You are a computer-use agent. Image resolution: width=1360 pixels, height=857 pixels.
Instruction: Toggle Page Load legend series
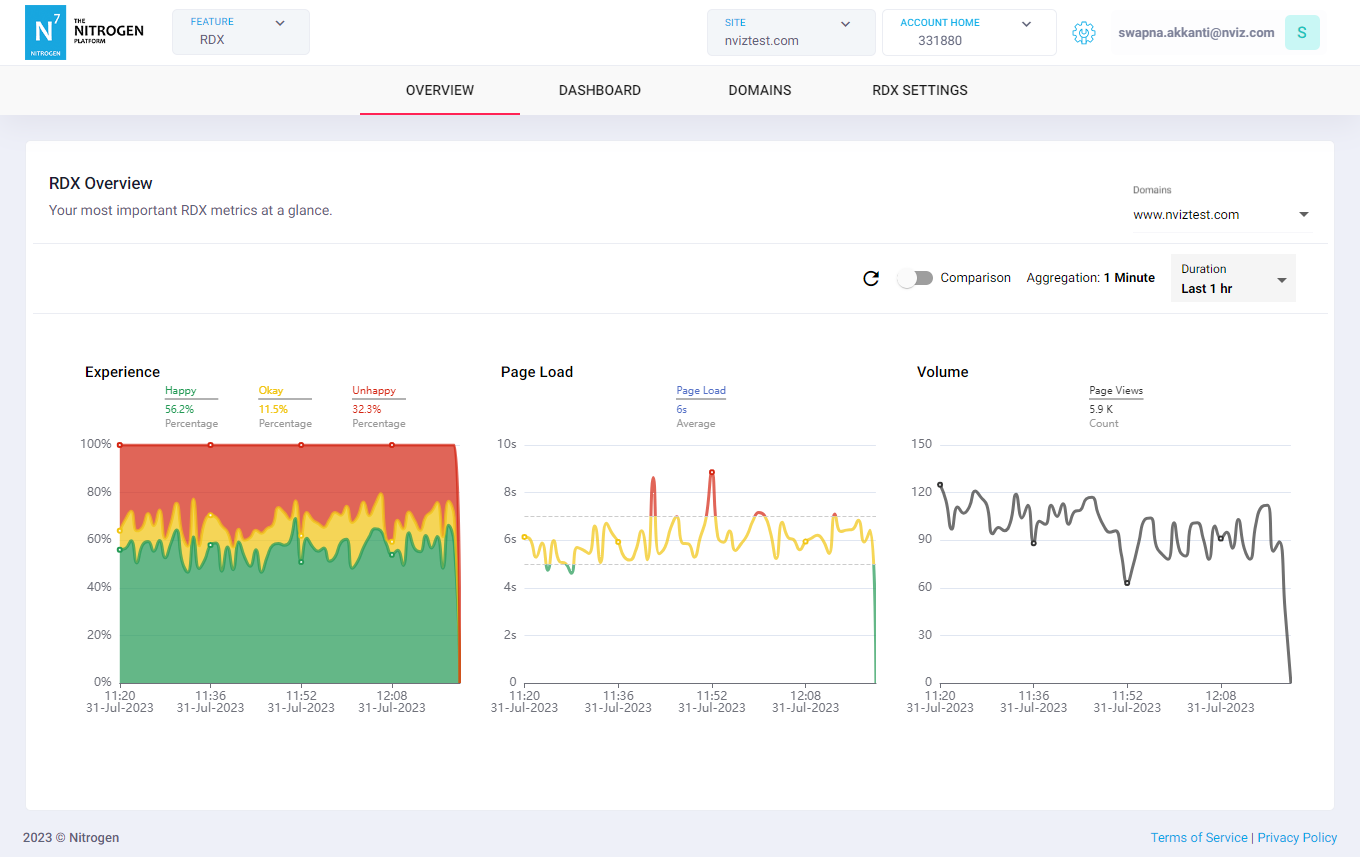coord(700,391)
